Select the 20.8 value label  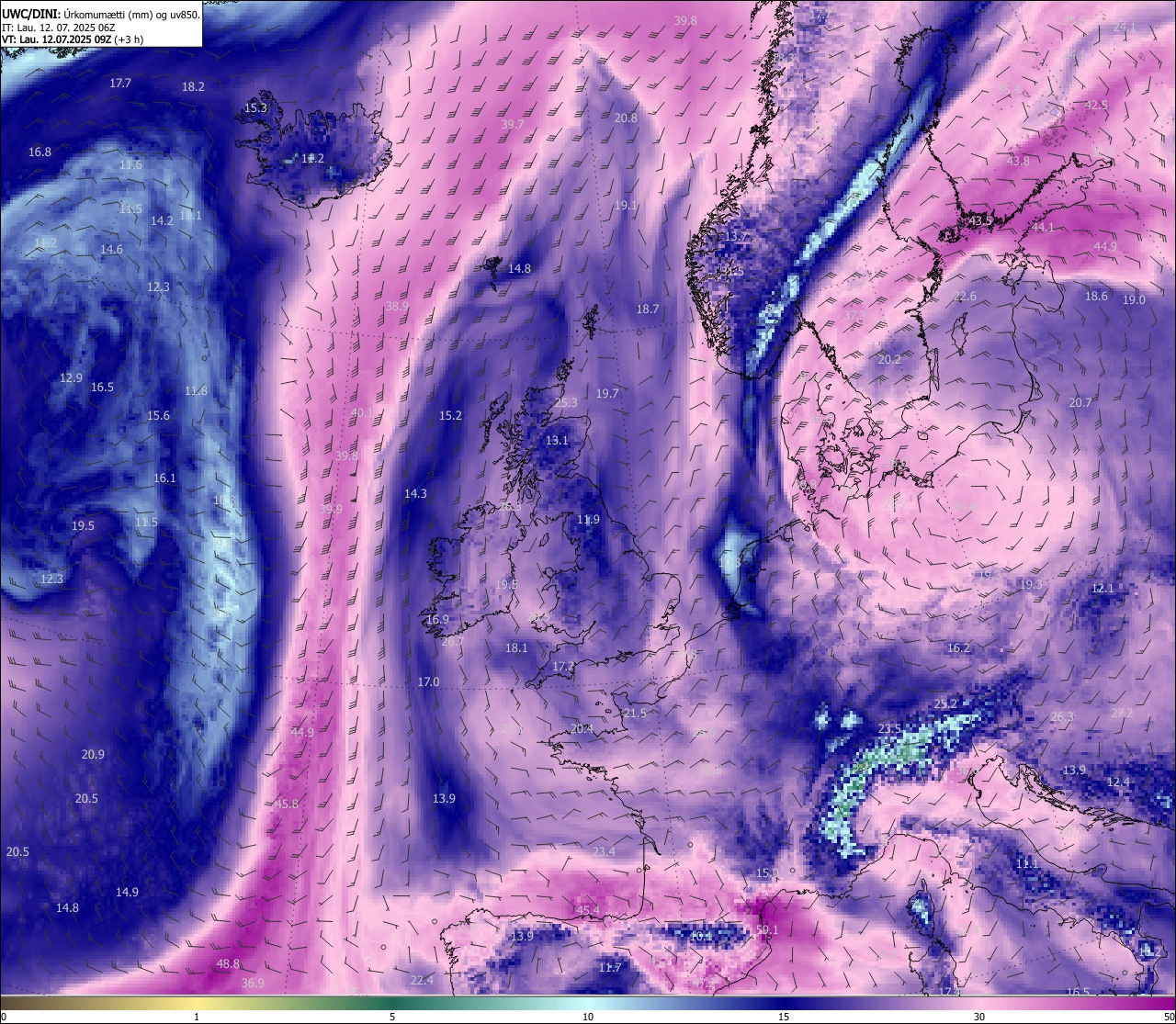click(626, 118)
